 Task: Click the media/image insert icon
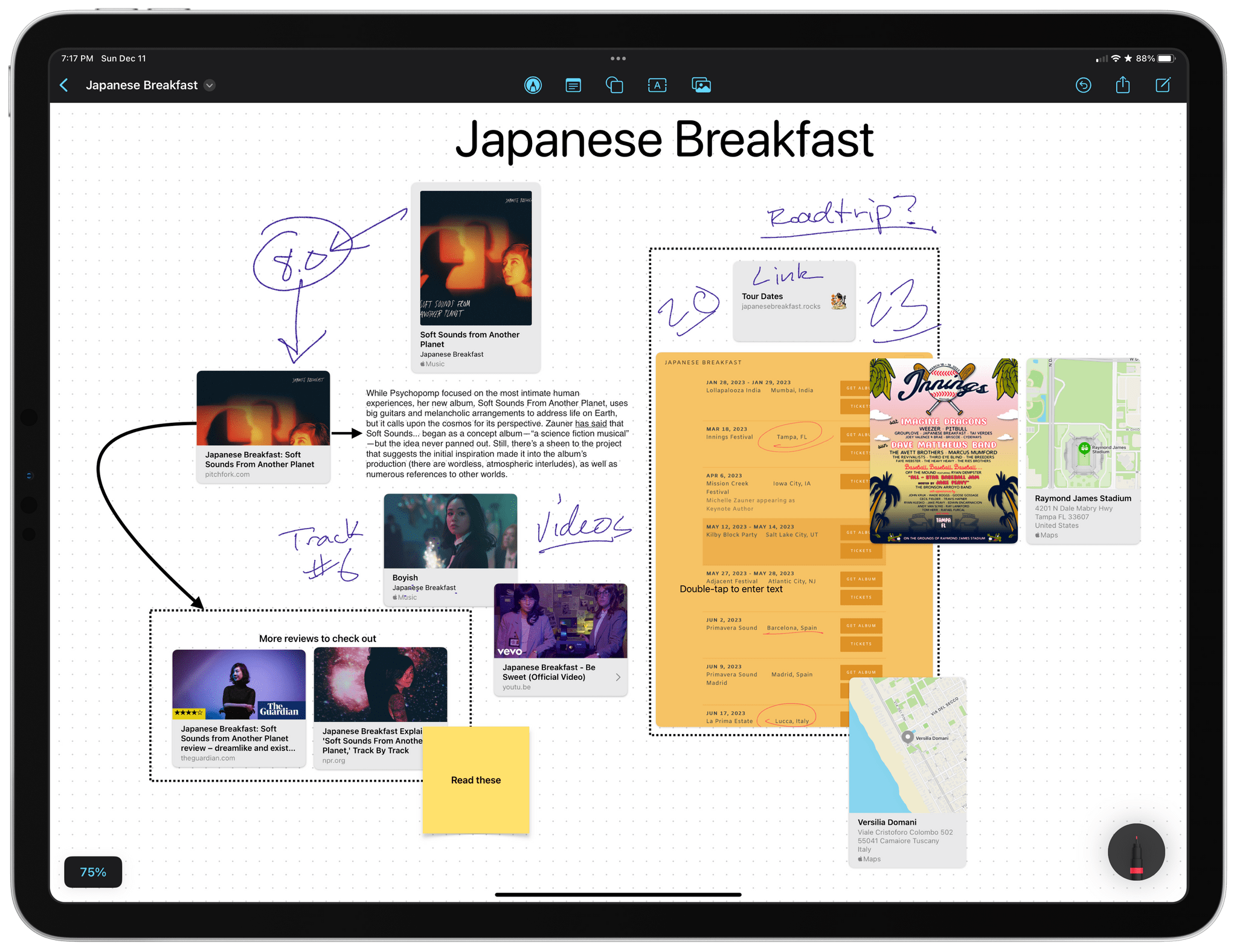point(699,84)
